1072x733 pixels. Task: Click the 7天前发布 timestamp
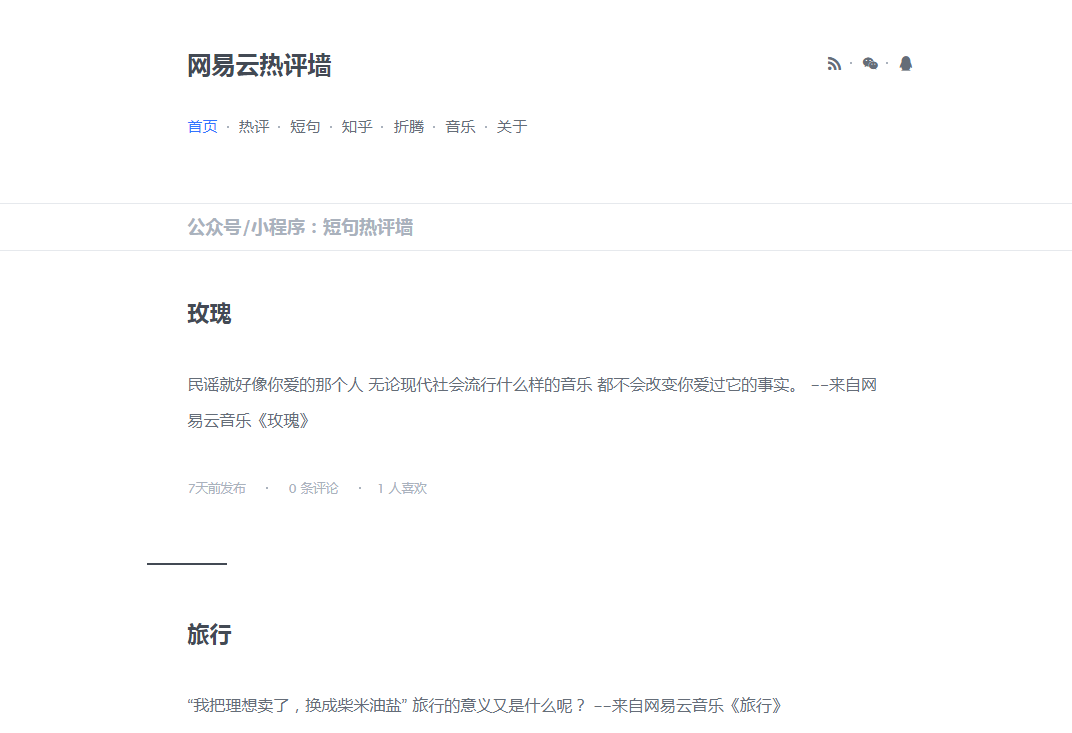click(x=217, y=488)
